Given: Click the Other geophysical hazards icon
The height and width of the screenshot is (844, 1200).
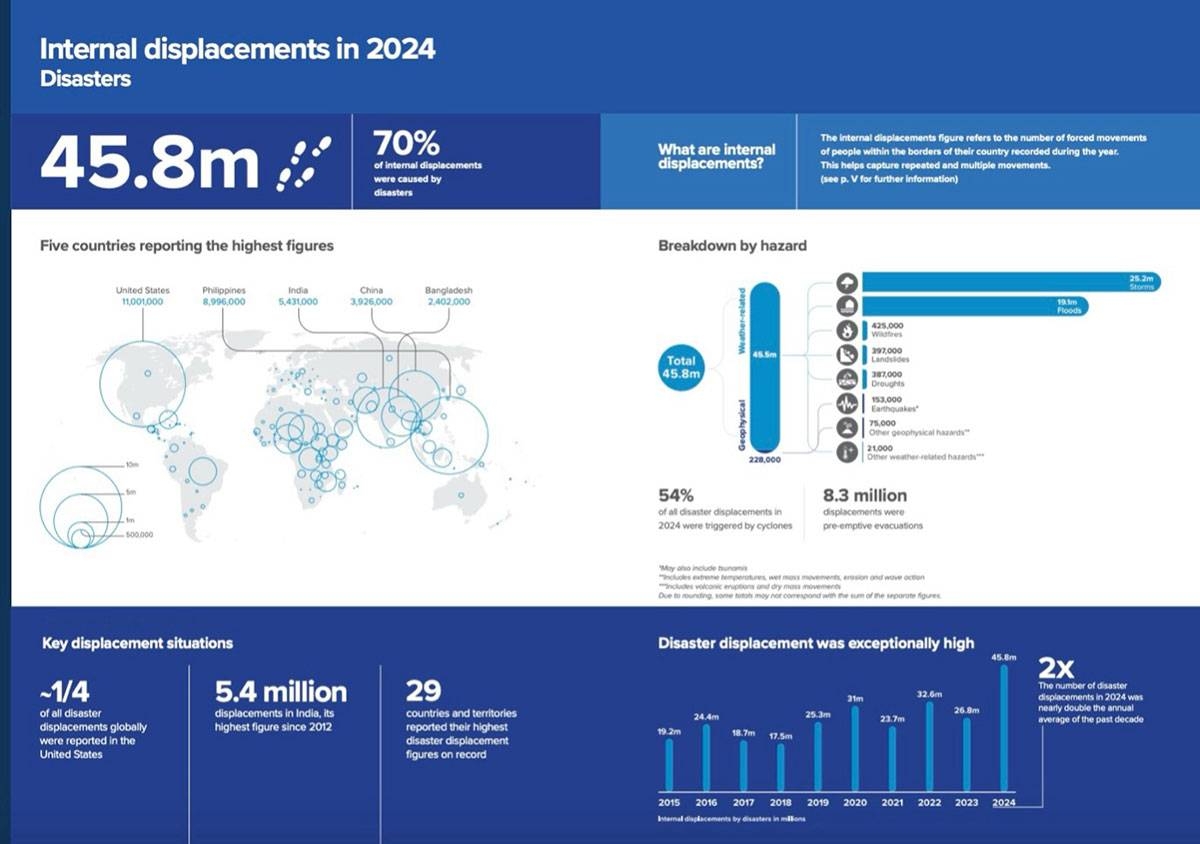Looking at the screenshot, I should point(848,428).
